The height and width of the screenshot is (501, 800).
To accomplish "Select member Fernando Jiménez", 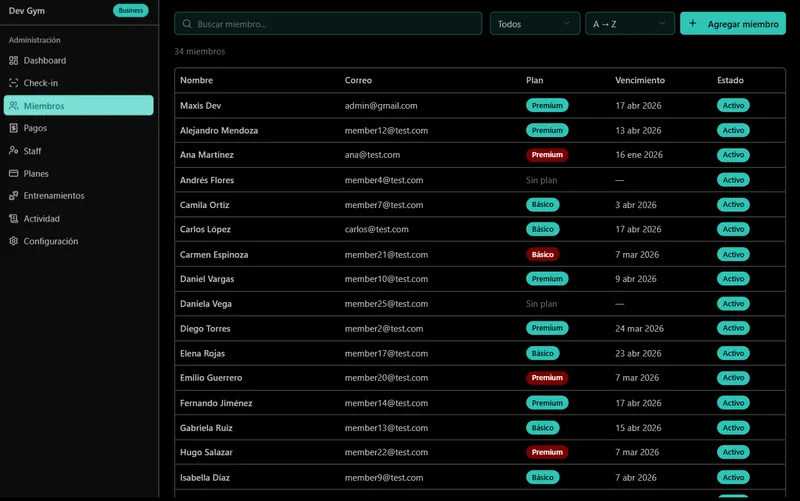I will [x=216, y=403].
